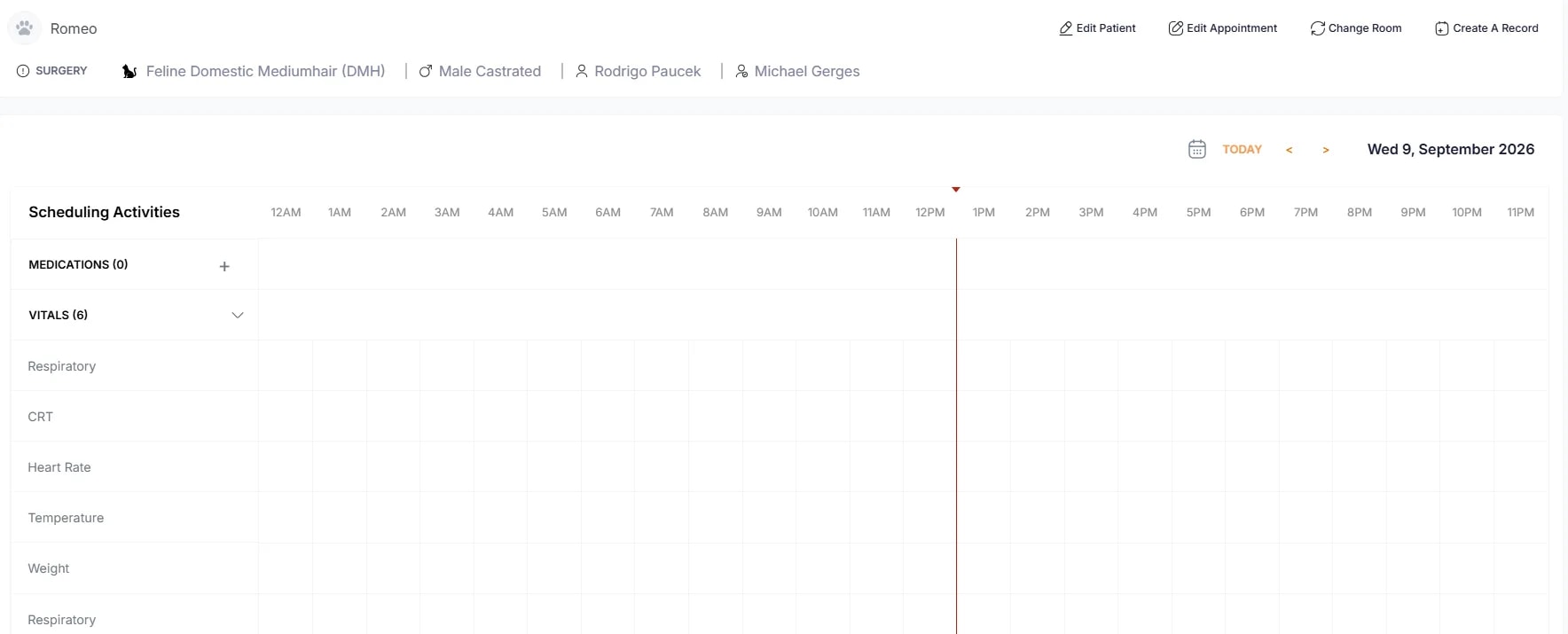
Task: Jump to Today
Action: 1242,149
